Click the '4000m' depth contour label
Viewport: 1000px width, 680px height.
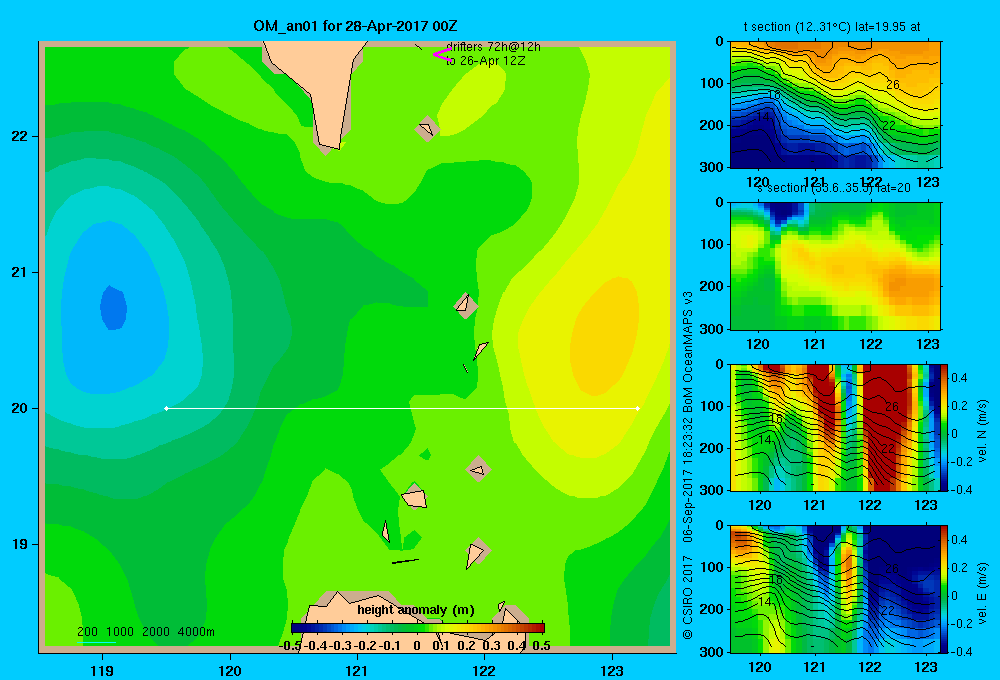[196, 632]
